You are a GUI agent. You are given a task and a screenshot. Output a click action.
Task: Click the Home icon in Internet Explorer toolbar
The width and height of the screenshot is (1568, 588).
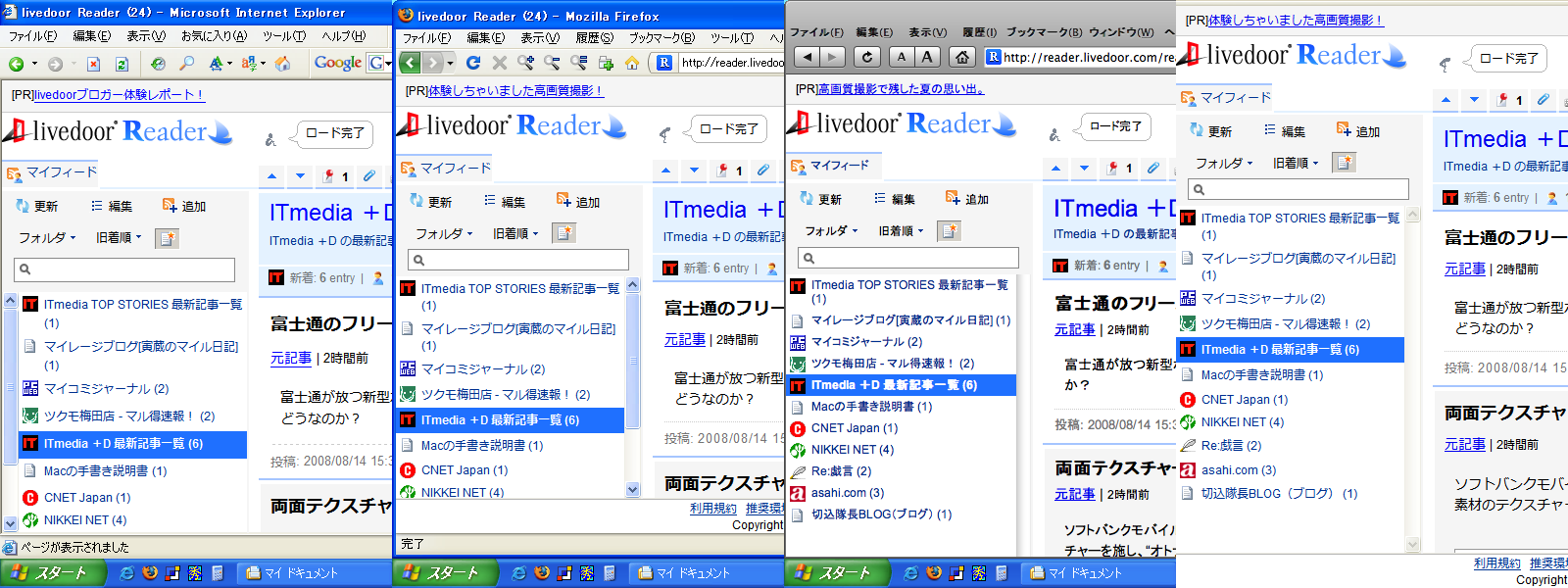282,64
